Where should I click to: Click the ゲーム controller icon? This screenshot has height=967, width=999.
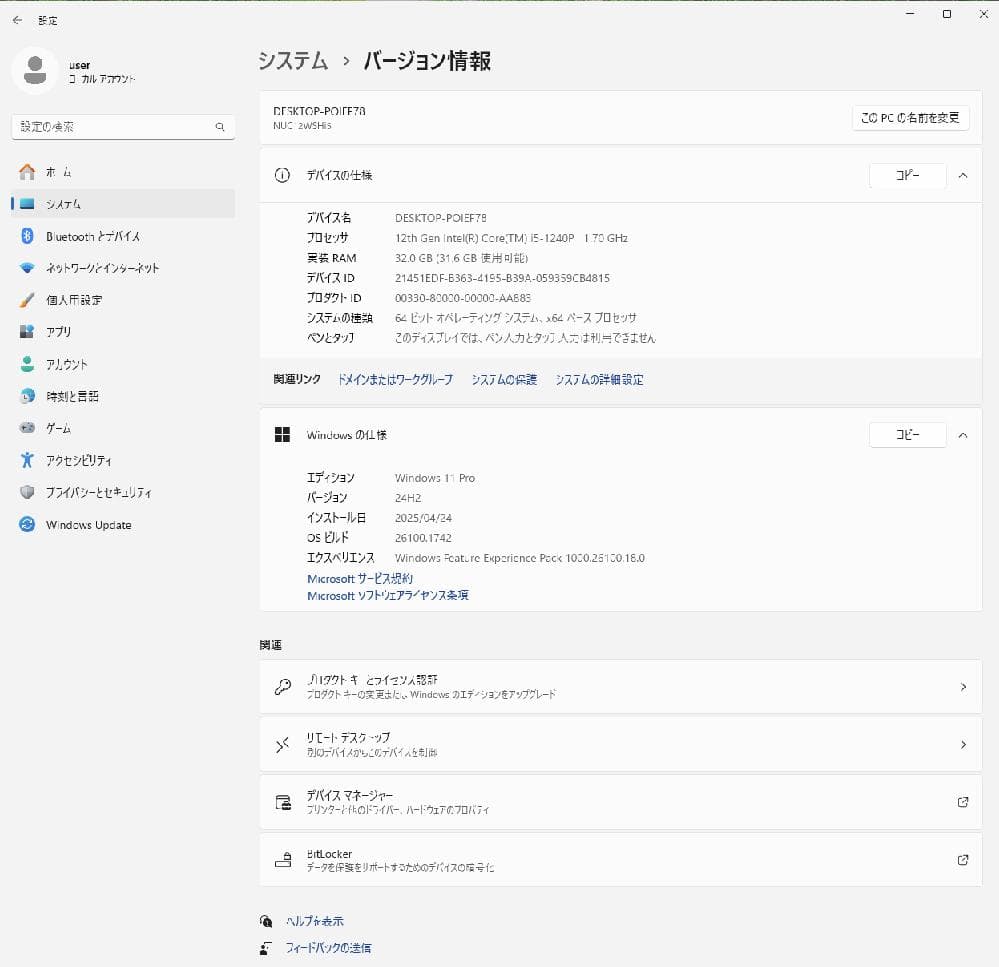(x=27, y=428)
